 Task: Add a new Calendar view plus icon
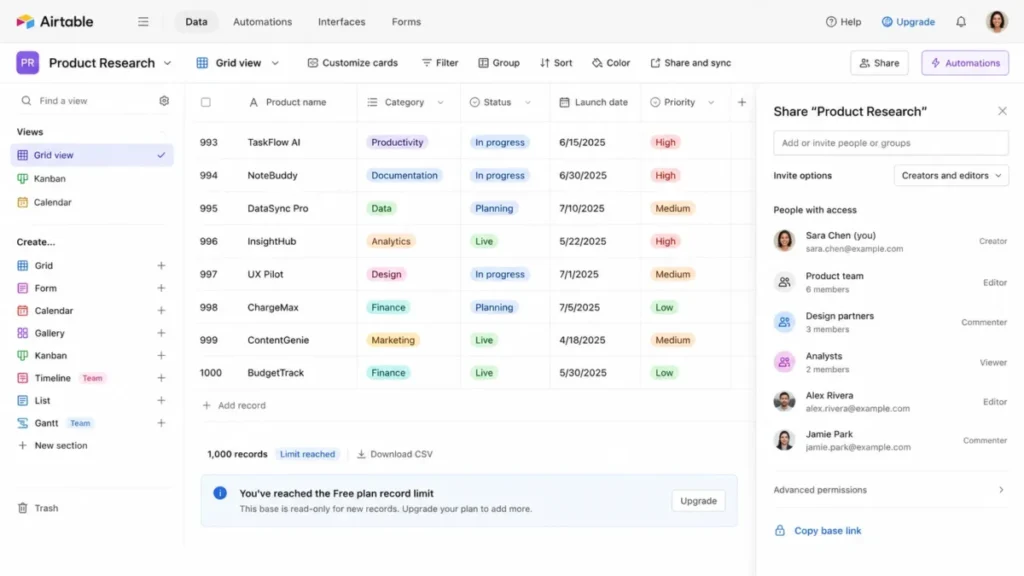pyautogui.click(x=161, y=311)
